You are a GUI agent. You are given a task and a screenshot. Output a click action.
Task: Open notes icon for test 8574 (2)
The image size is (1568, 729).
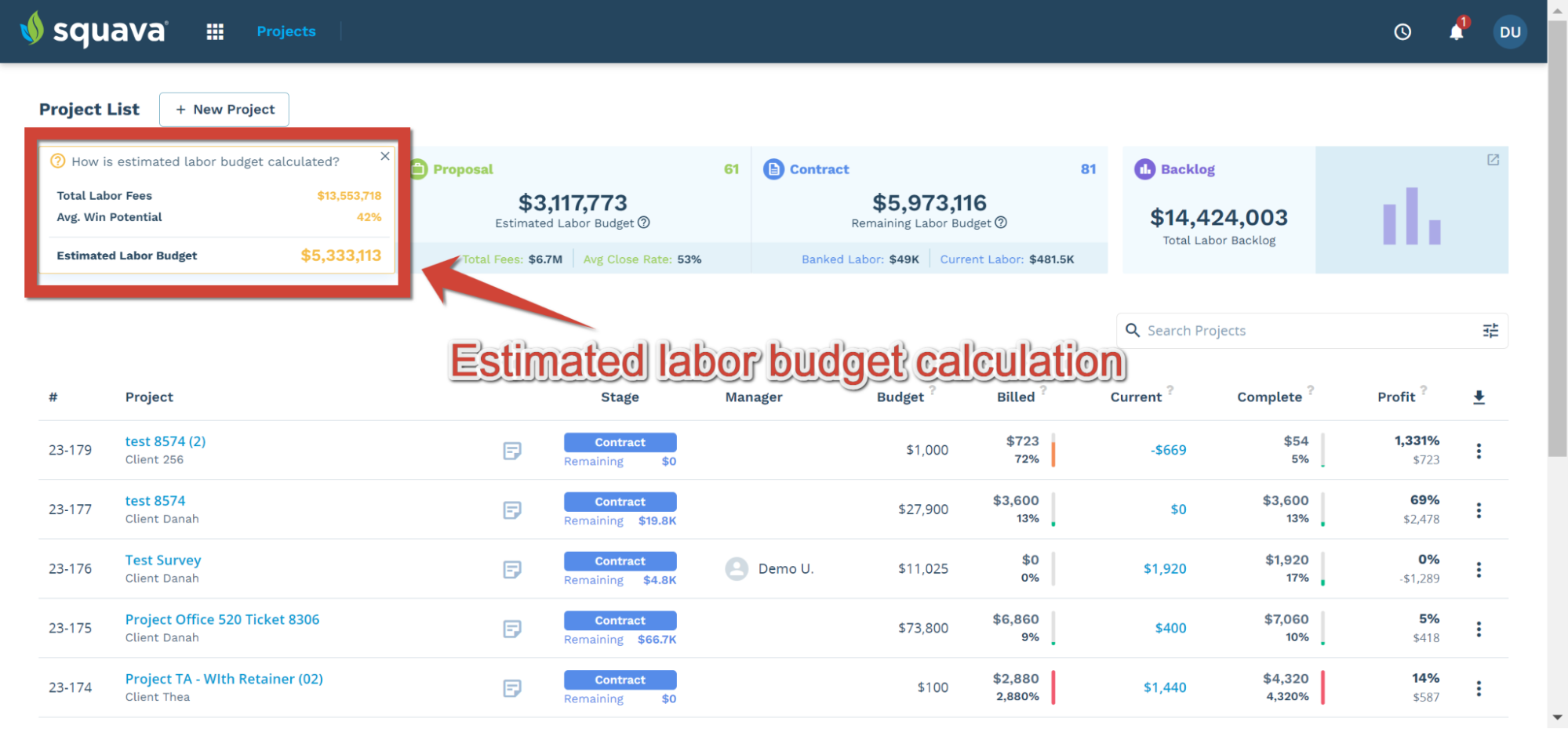coord(512,451)
